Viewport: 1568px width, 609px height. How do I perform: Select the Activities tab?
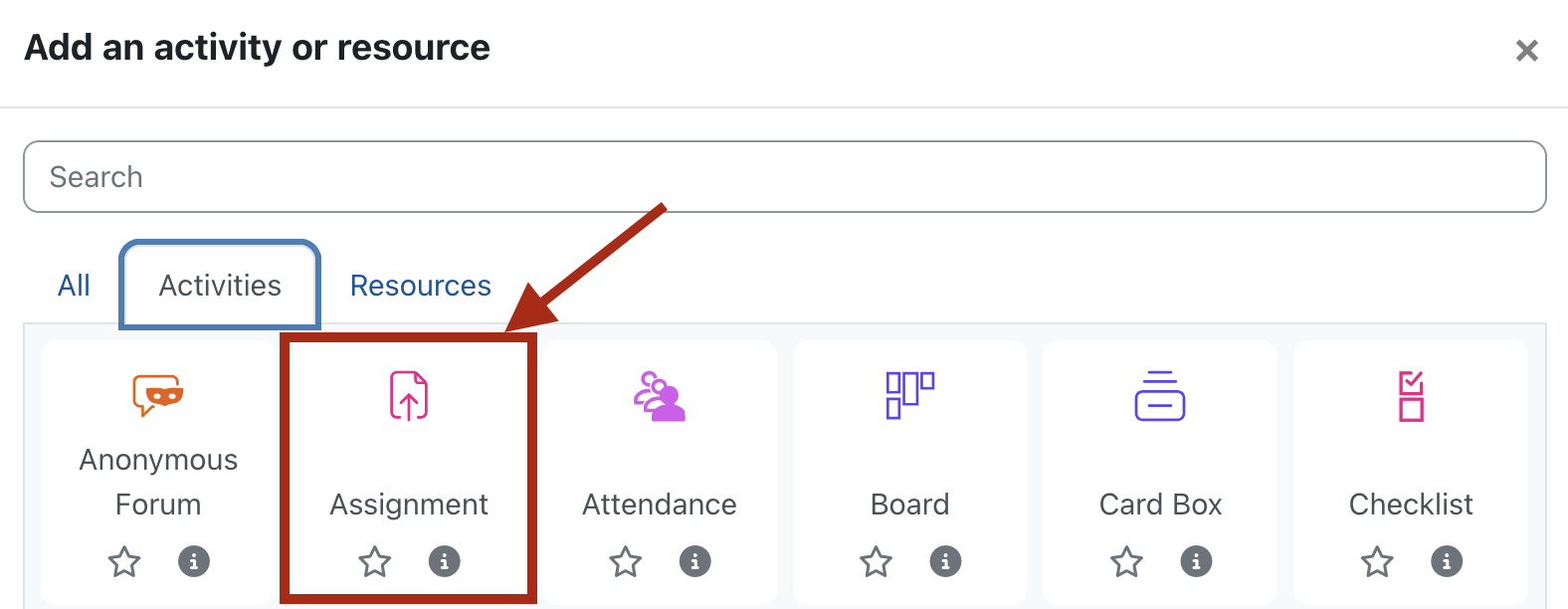[x=220, y=286]
